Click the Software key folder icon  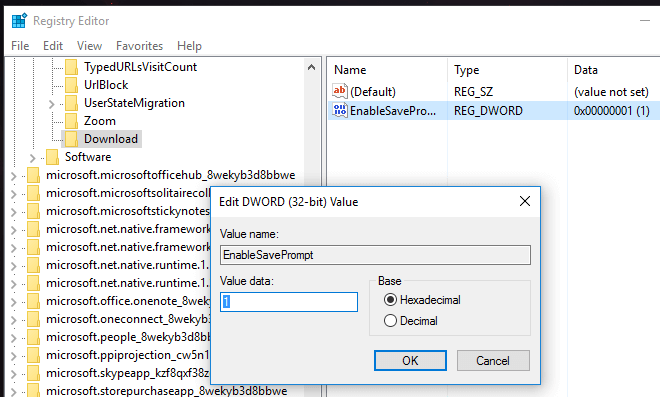(x=52, y=157)
